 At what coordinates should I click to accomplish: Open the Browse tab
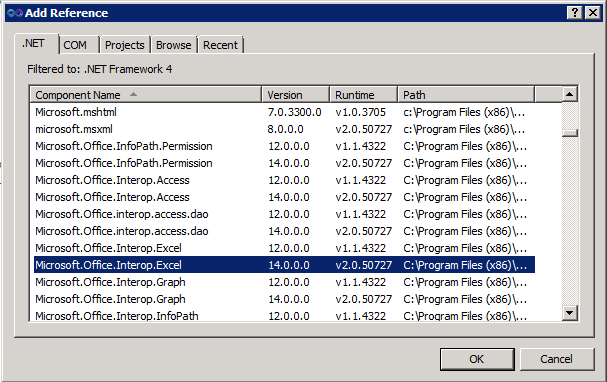point(174,45)
